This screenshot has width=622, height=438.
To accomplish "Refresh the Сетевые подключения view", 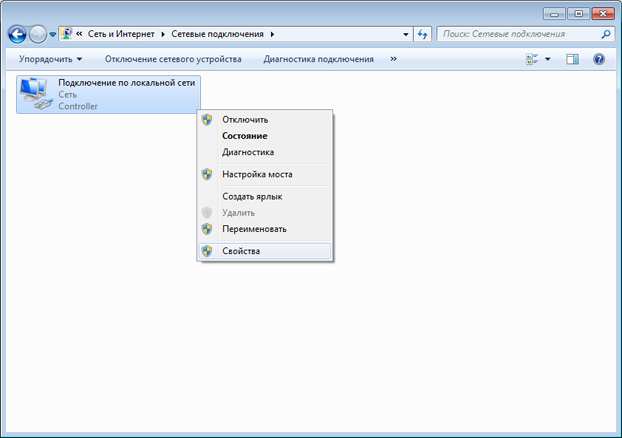I will [x=422, y=35].
